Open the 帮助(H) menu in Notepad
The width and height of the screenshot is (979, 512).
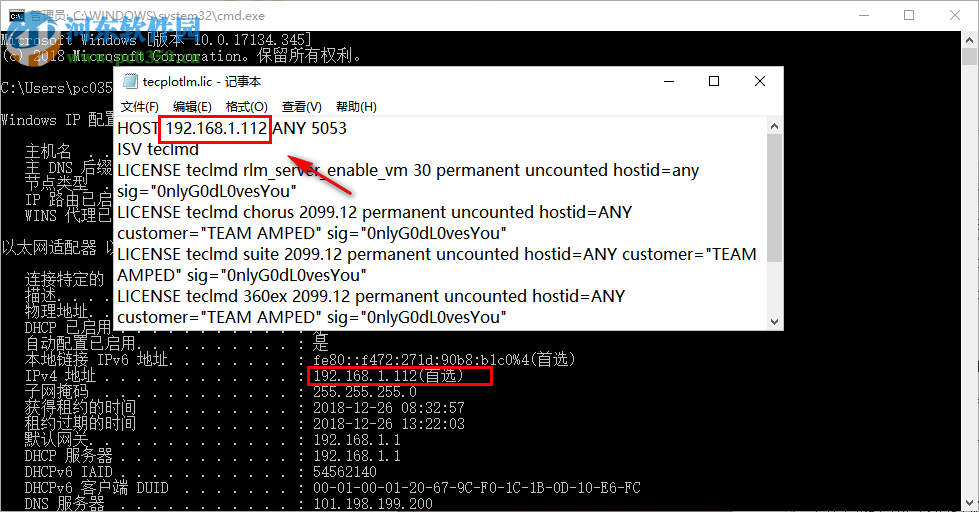point(357,107)
